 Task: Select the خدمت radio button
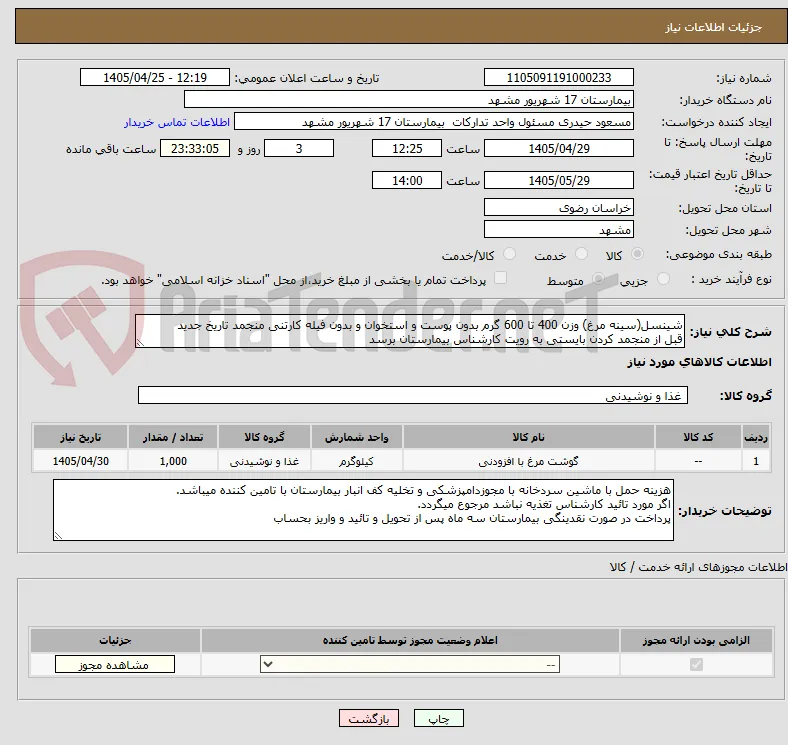point(581,254)
